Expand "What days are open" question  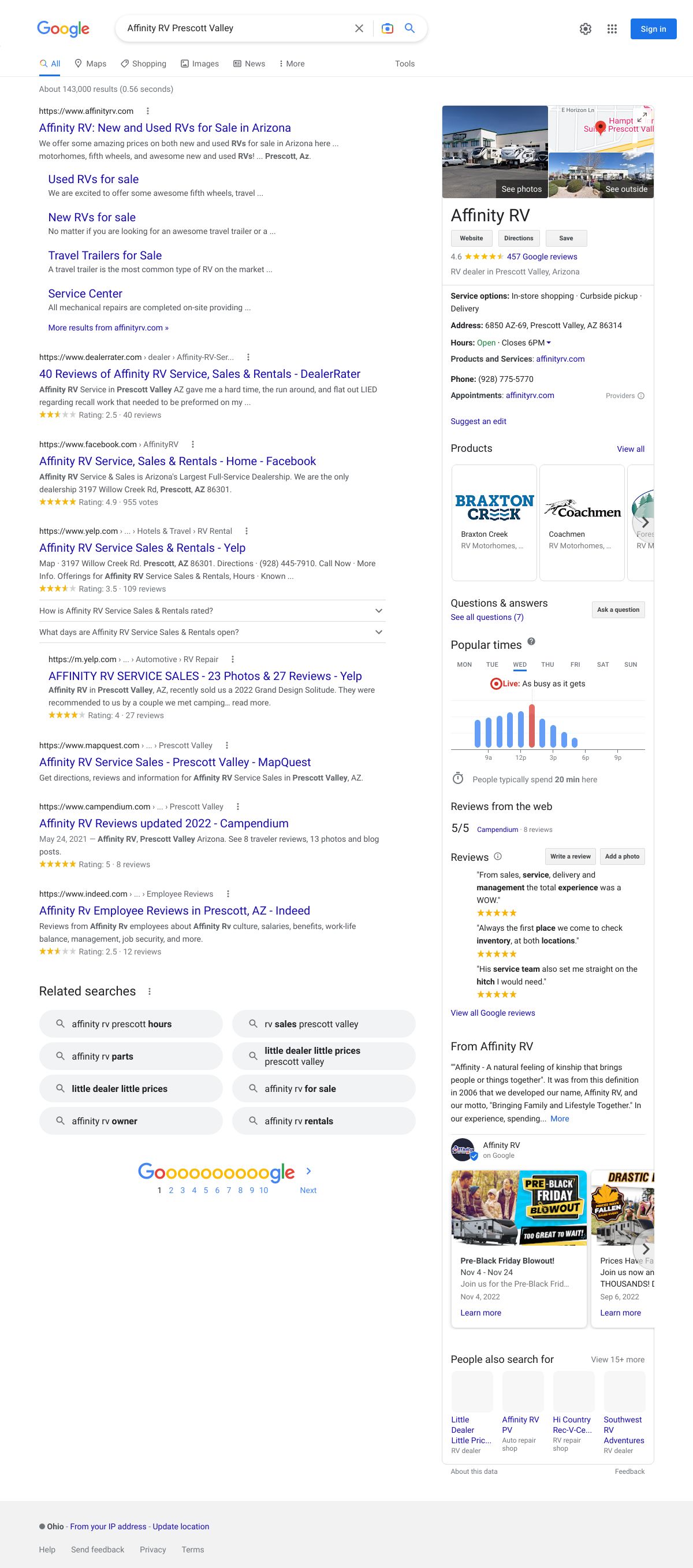pos(378,632)
